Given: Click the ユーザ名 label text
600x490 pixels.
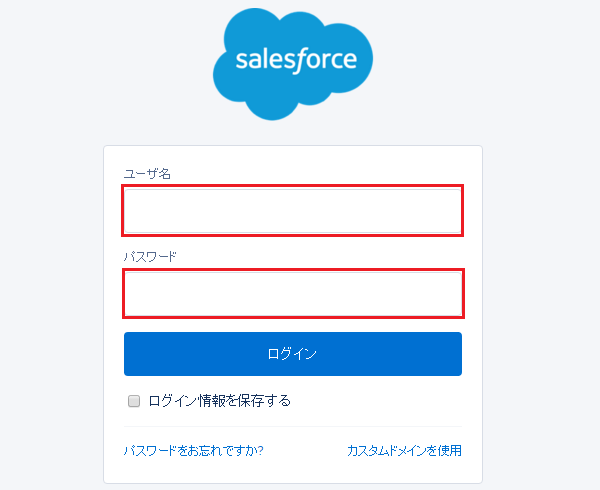Looking at the screenshot, I should pos(147,174).
